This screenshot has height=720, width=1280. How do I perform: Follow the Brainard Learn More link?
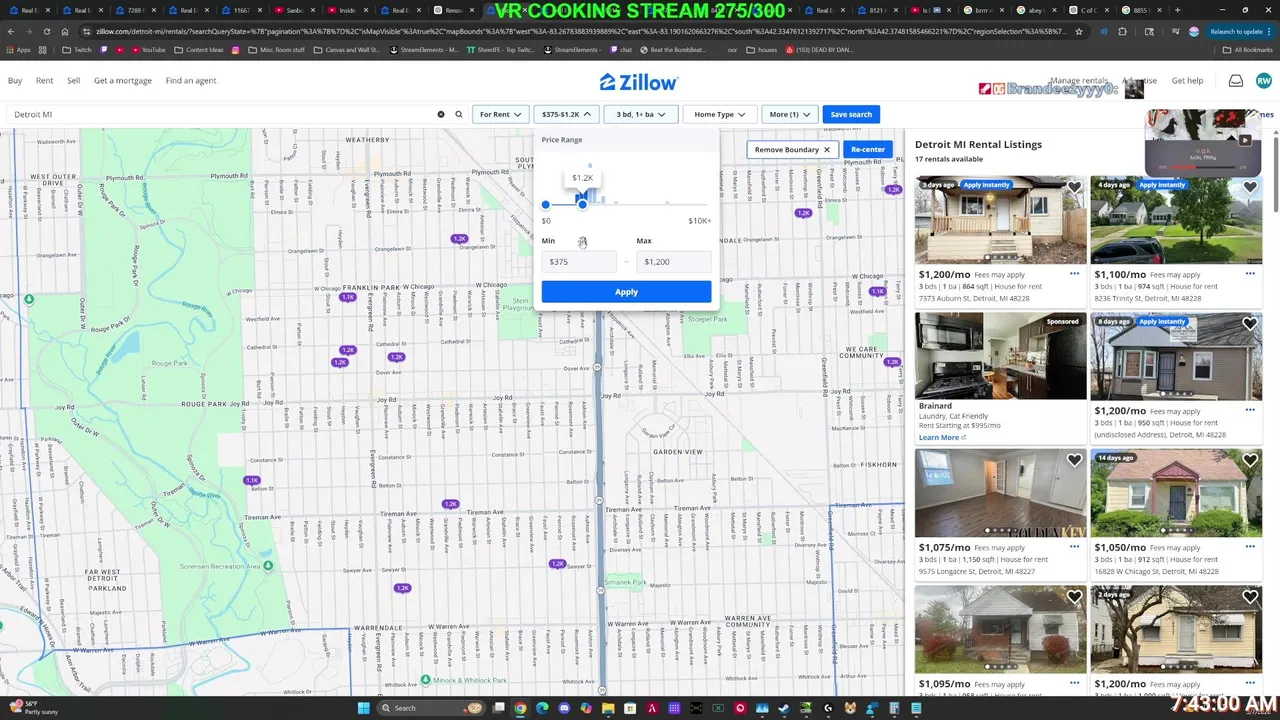942,437
